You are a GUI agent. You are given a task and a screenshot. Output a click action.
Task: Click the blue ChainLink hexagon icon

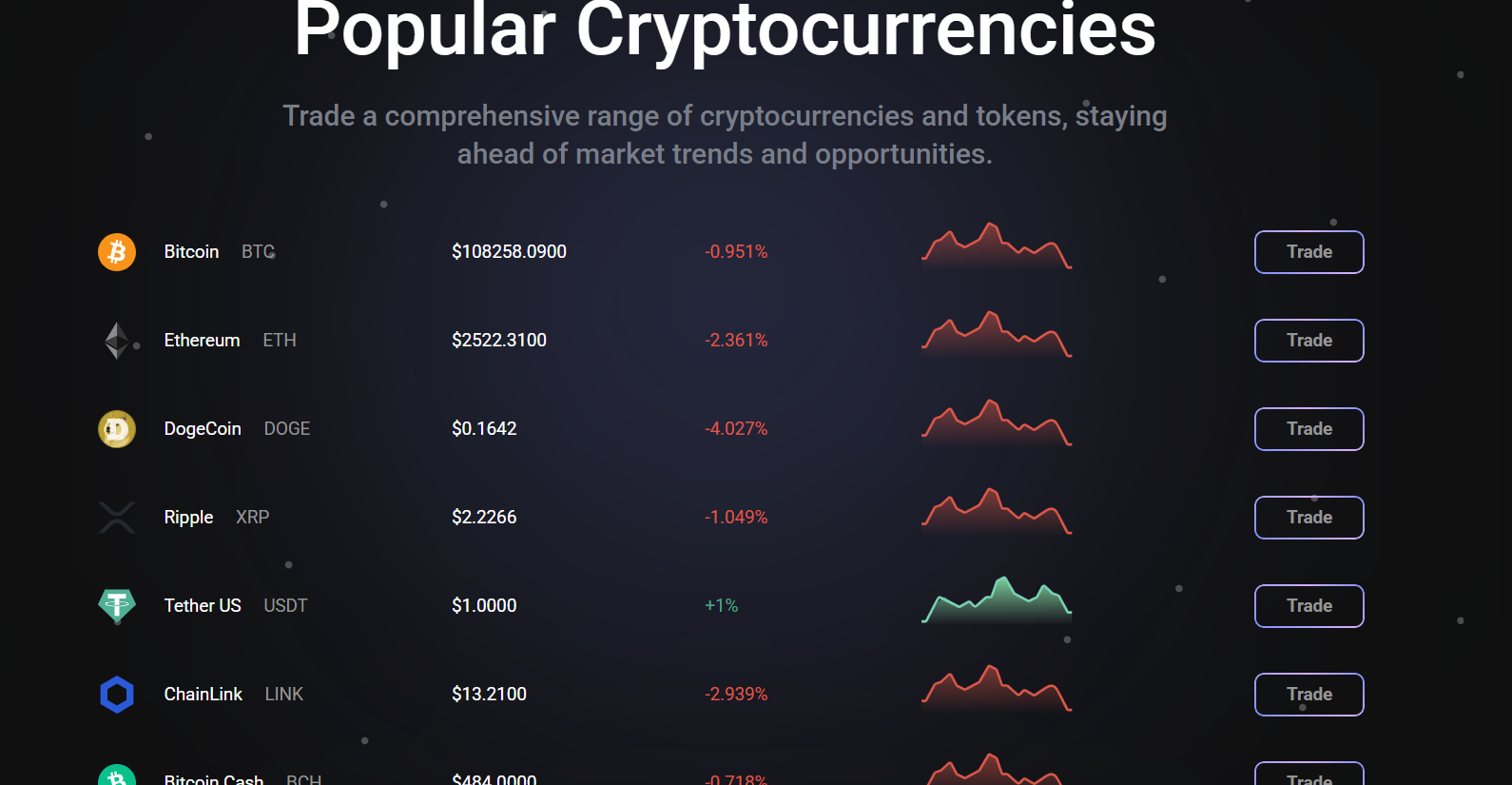point(117,695)
